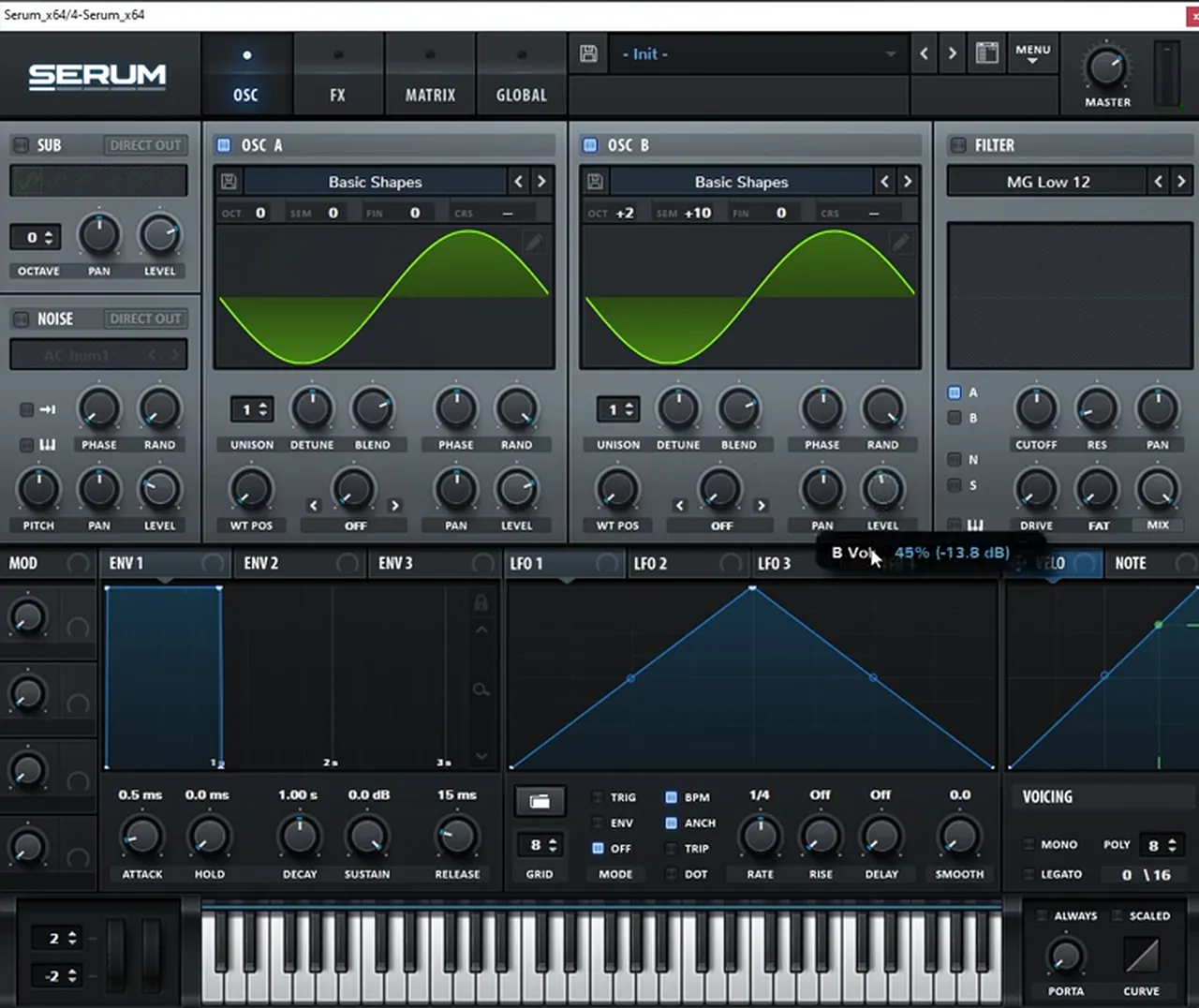Viewport: 1199px width, 1008px height.
Task: Open MG Low 12 filter type list
Action: (1048, 182)
